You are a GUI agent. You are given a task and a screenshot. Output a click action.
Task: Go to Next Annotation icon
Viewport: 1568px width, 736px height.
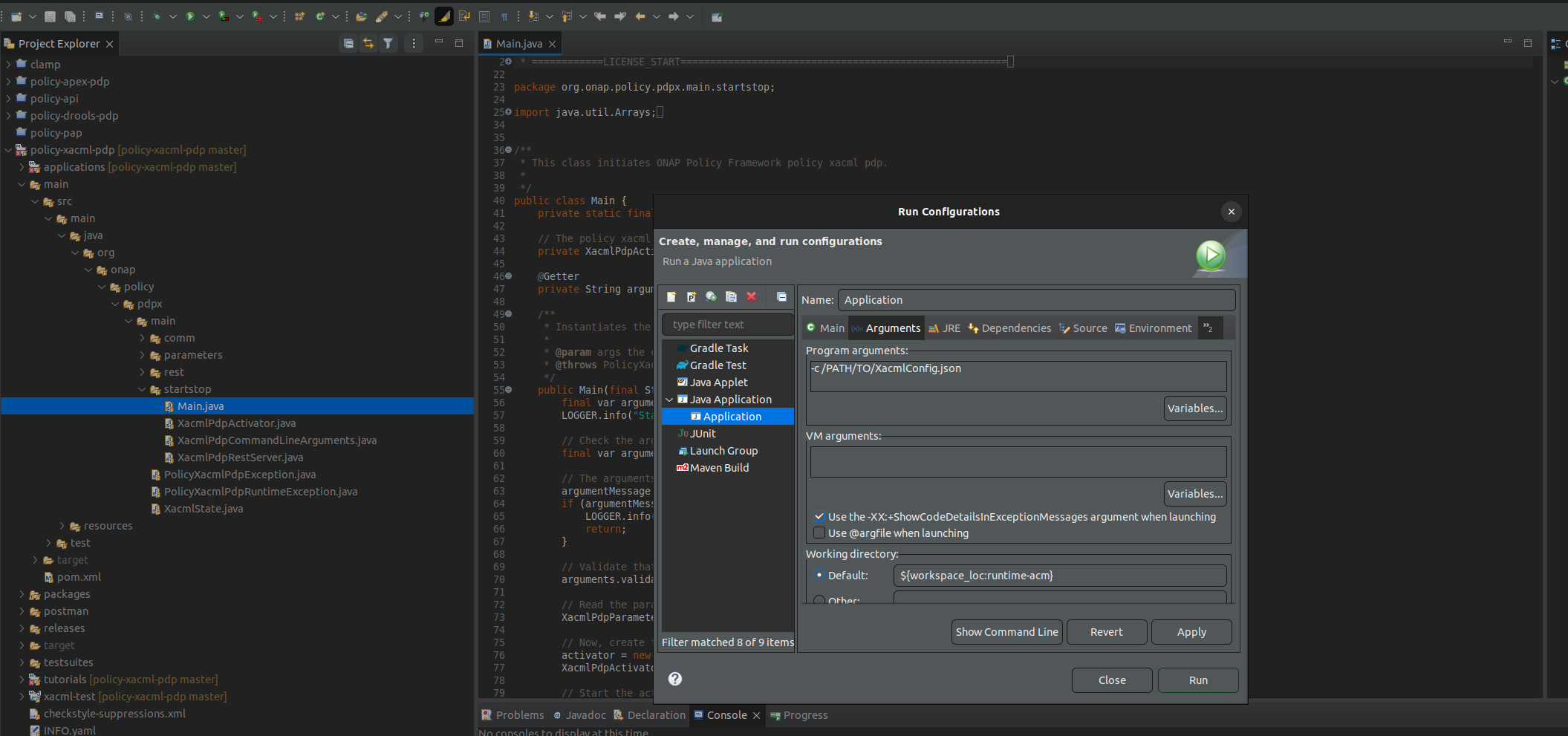click(x=533, y=16)
